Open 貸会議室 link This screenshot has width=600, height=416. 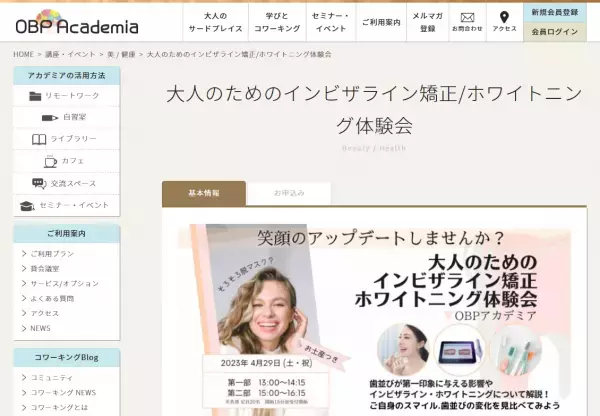click(x=45, y=269)
